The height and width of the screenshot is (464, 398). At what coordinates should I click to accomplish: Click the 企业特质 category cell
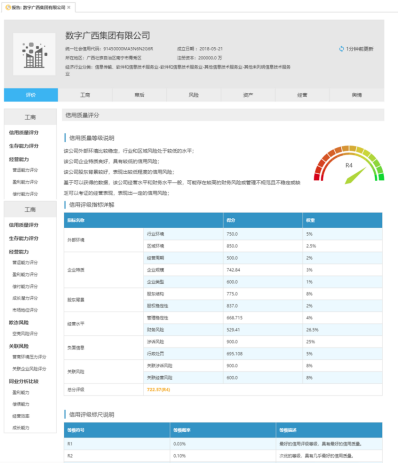tap(104, 270)
